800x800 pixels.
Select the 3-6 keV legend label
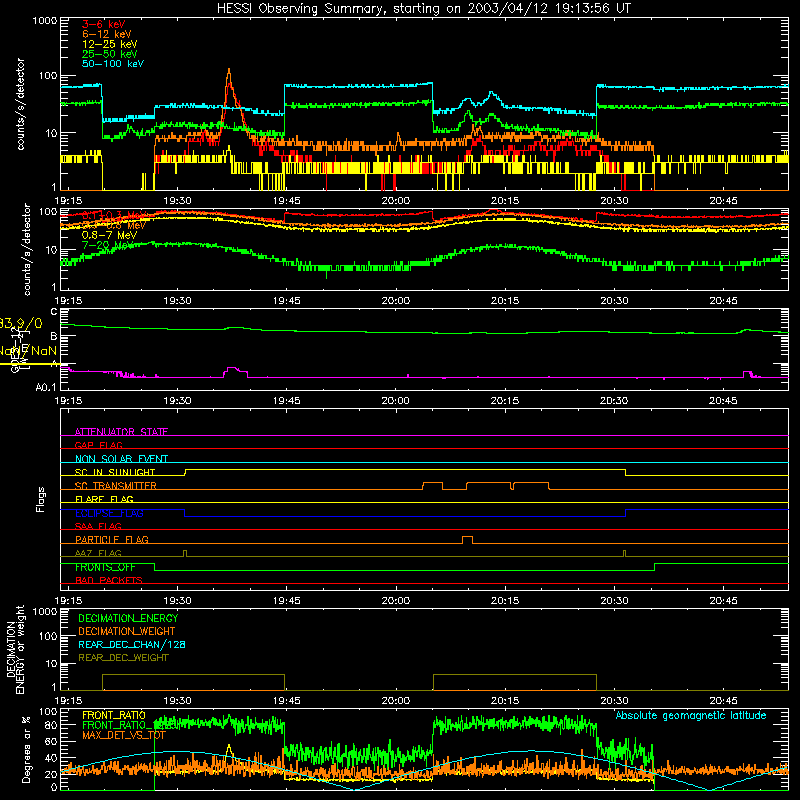point(104,24)
